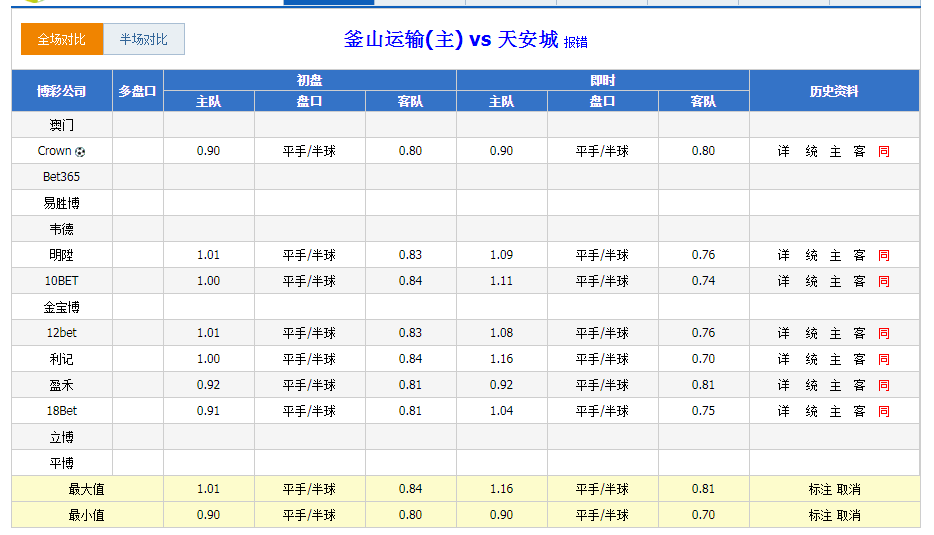Switch to 半场对比 tab
Screen dimensions: 934x535
(144, 39)
